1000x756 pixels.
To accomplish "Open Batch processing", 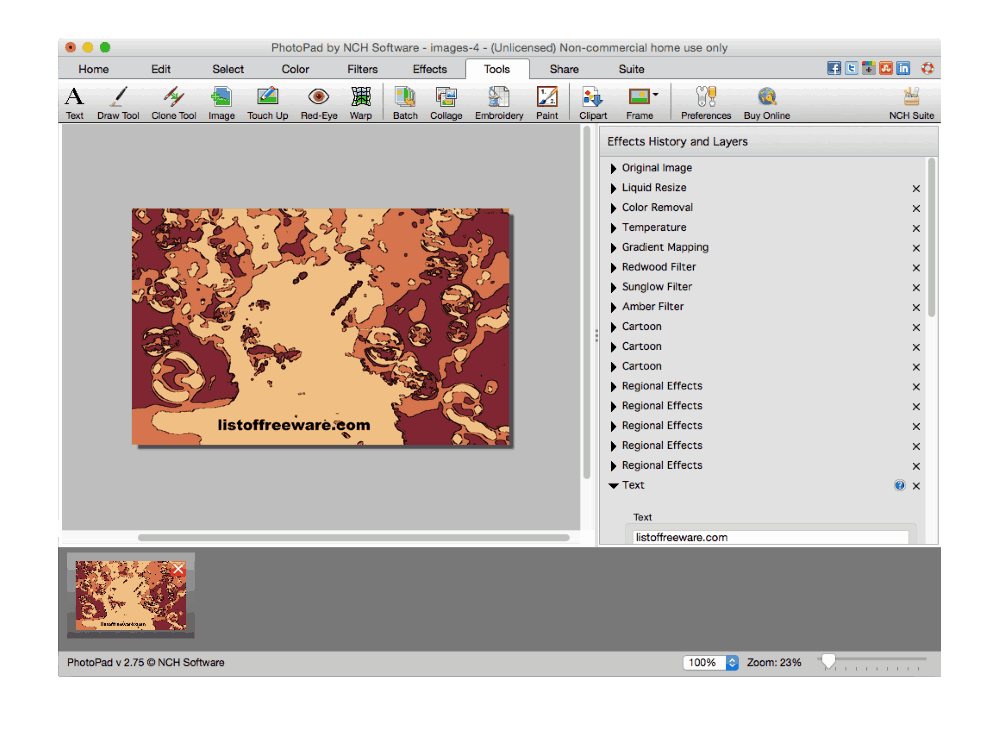I will 405,103.
